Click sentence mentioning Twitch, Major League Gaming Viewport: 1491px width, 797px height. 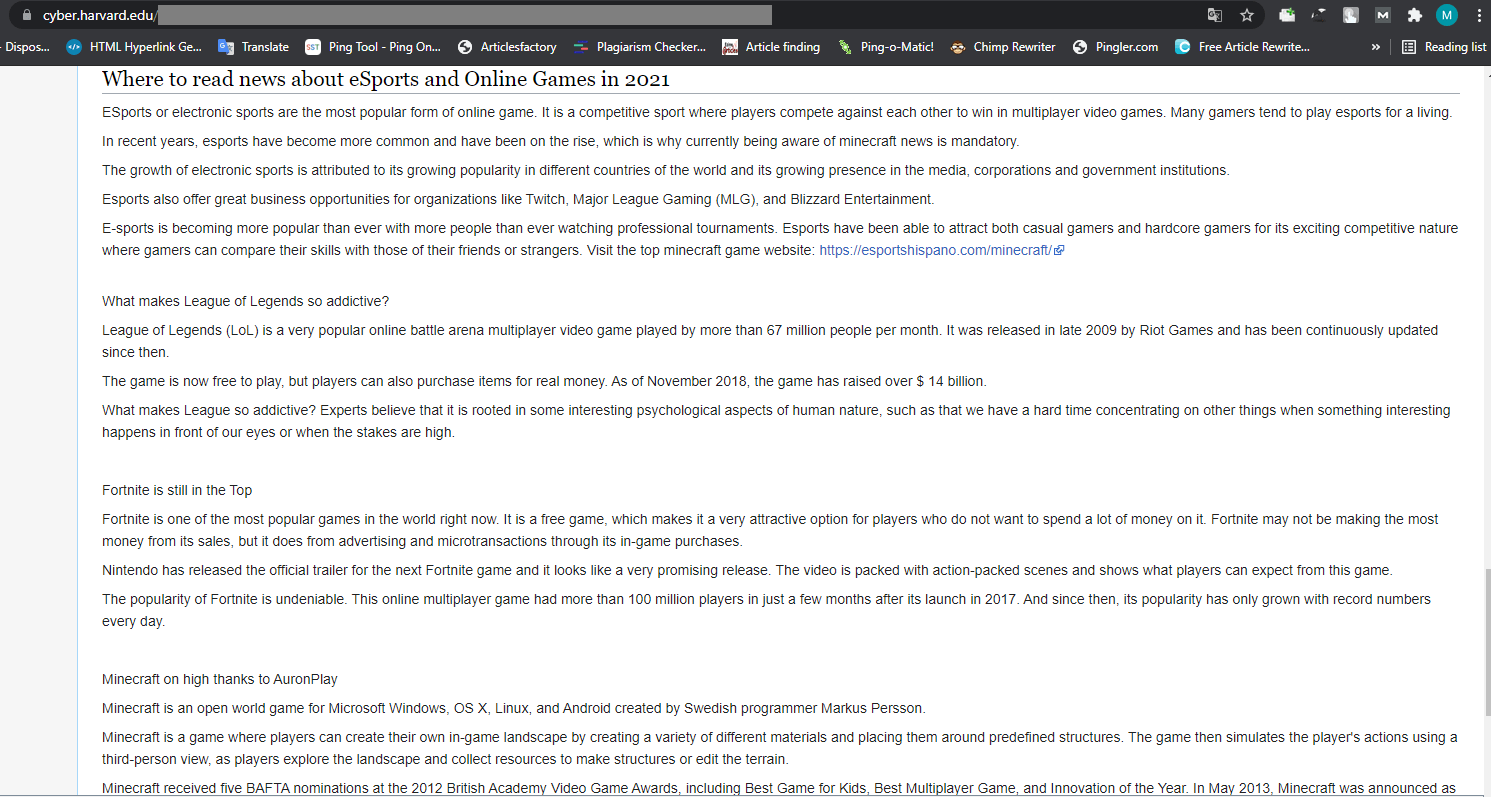518,199
